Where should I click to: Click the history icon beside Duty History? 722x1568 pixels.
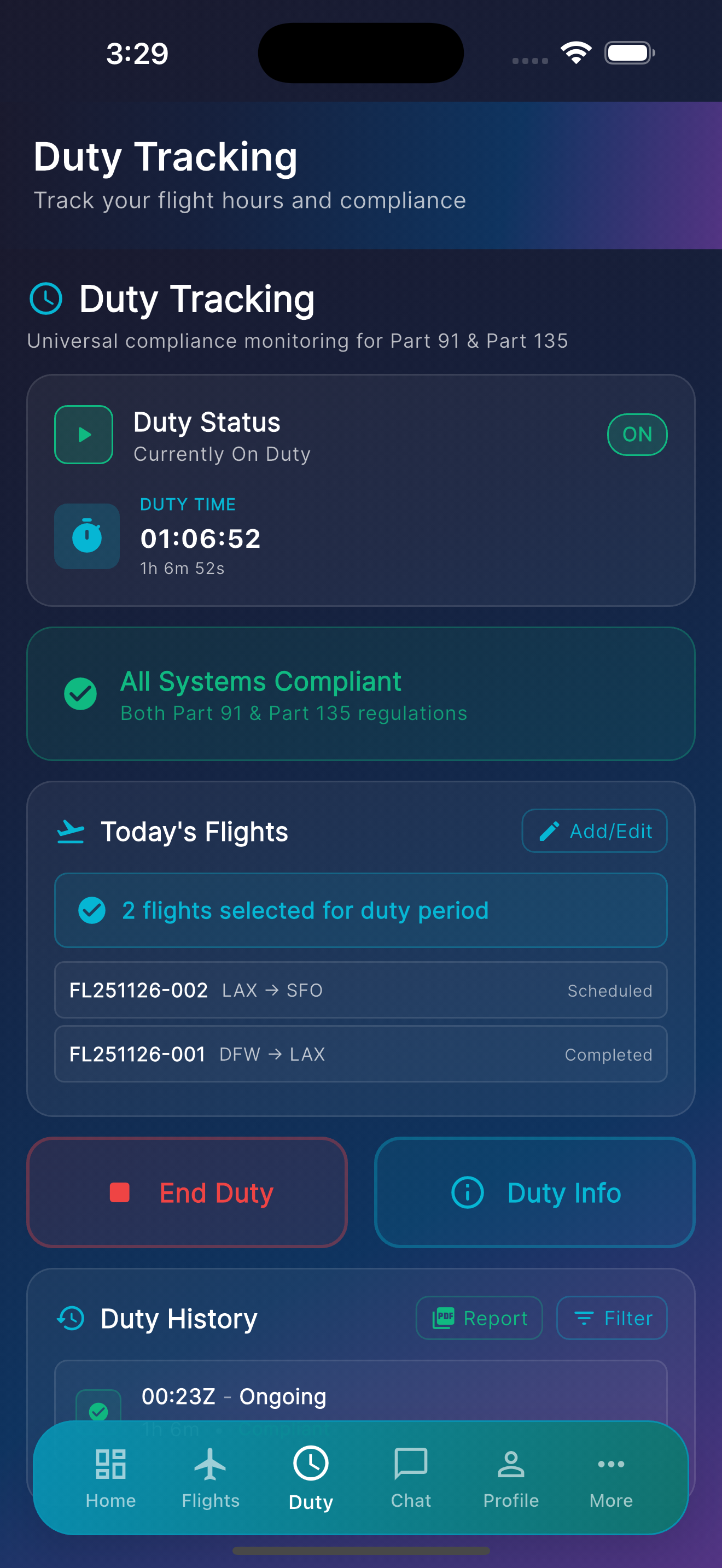(x=70, y=1319)
